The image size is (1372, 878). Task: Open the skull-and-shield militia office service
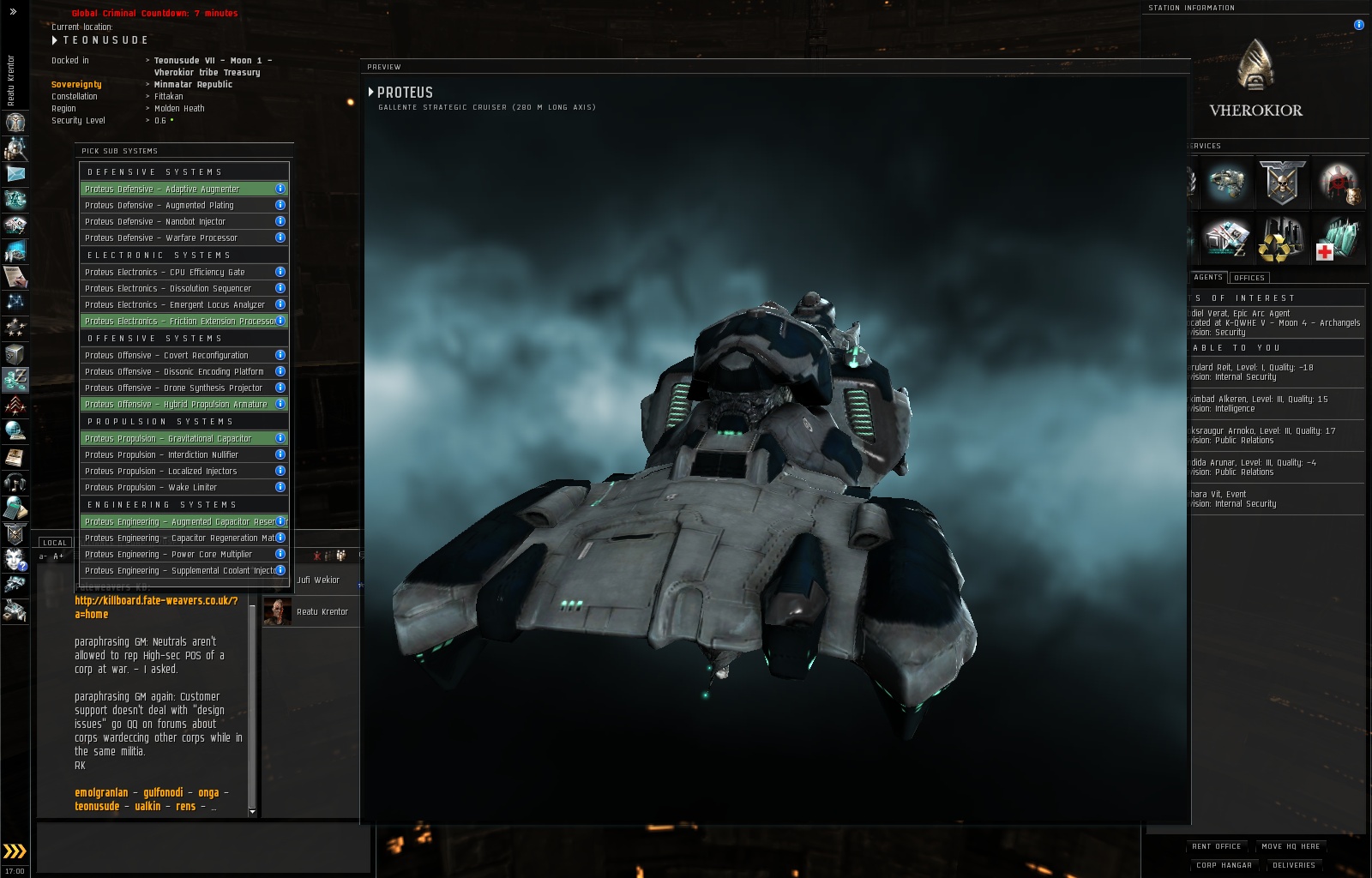(x=1282, y=183)
